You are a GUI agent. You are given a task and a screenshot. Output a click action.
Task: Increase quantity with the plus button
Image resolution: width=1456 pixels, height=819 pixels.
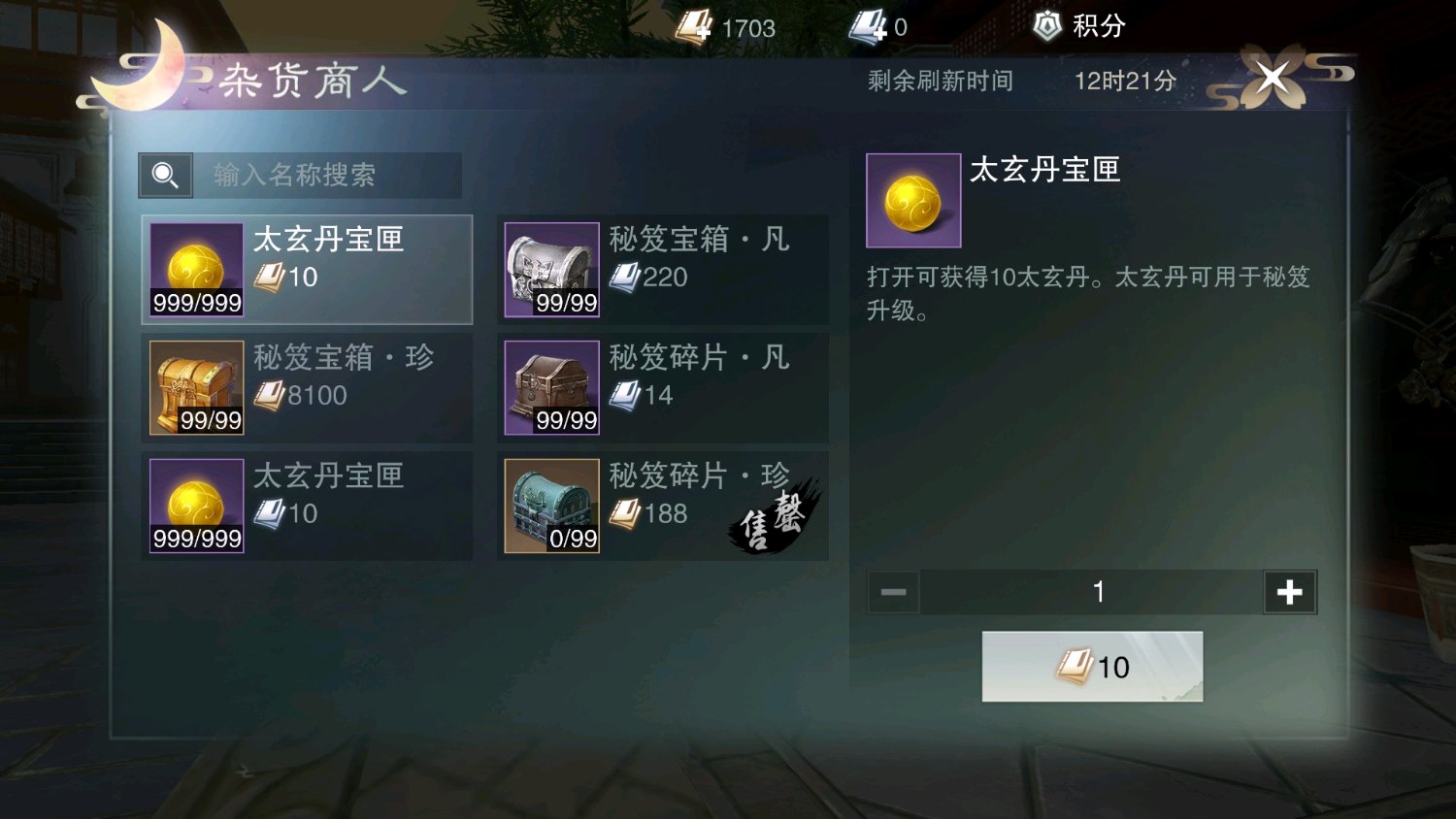tap(1289, 592)
